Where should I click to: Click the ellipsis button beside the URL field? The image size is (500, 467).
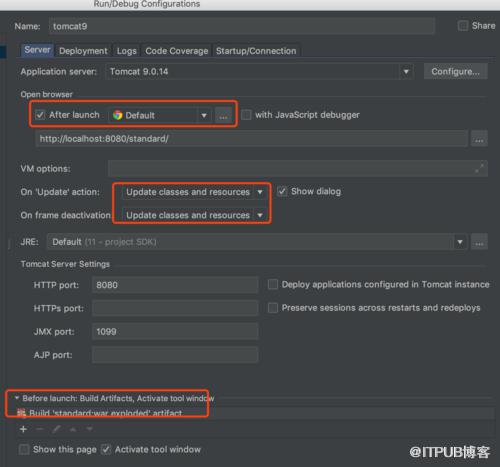coord(479,139)
